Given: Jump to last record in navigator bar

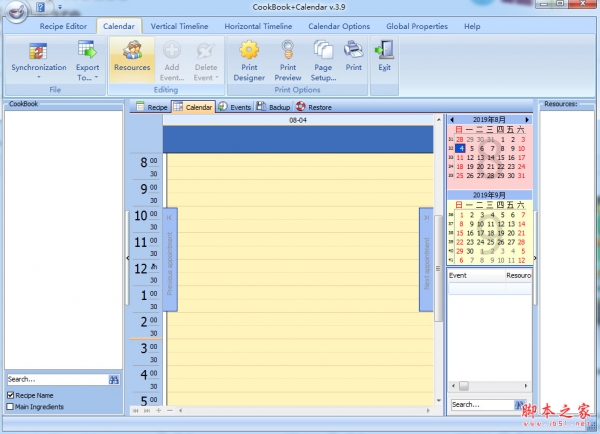Looking at the screenshot, I should tap(147, 411).
